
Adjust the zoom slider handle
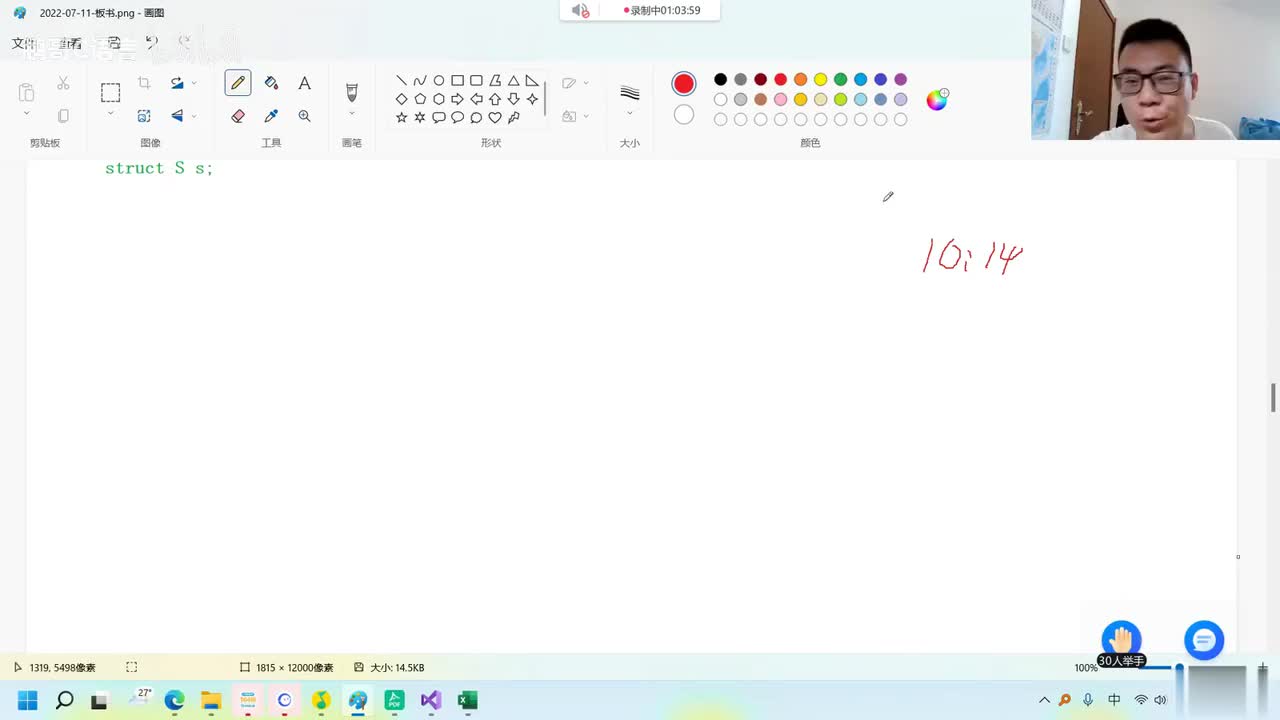coord(1179,667)
